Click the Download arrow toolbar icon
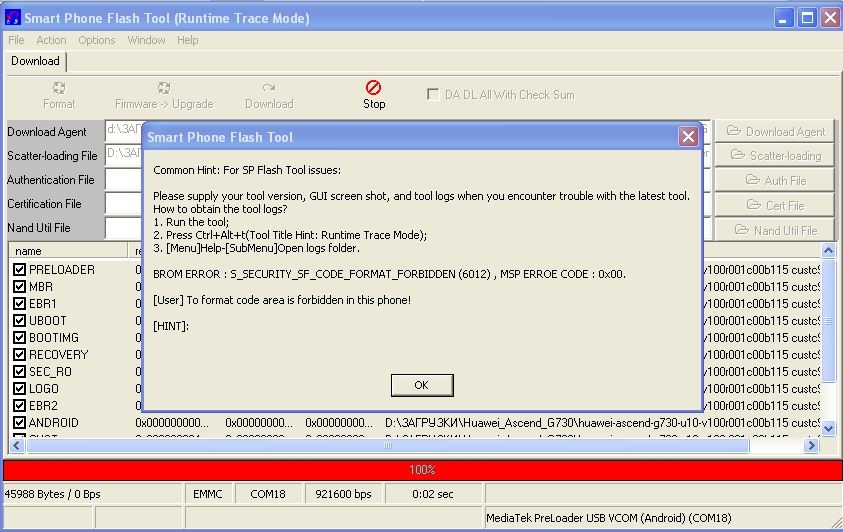 [x=269, y=89]
